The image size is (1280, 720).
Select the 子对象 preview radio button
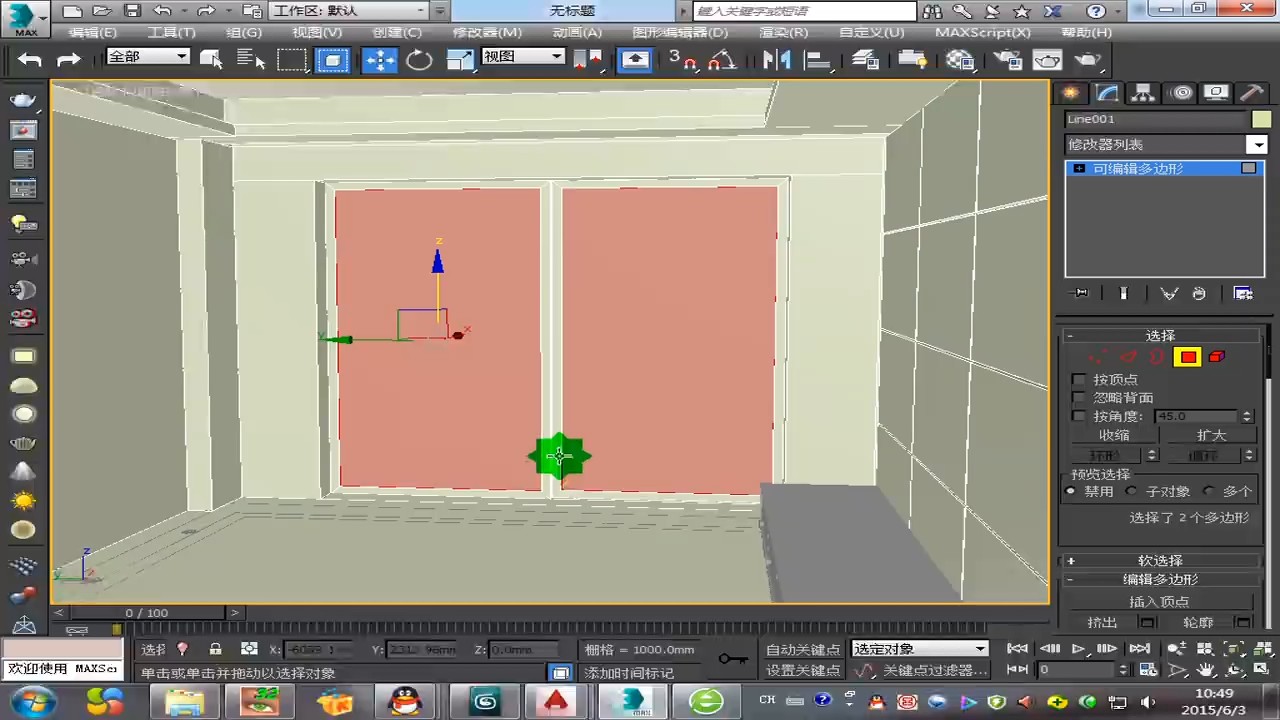tap(1132, 491)
